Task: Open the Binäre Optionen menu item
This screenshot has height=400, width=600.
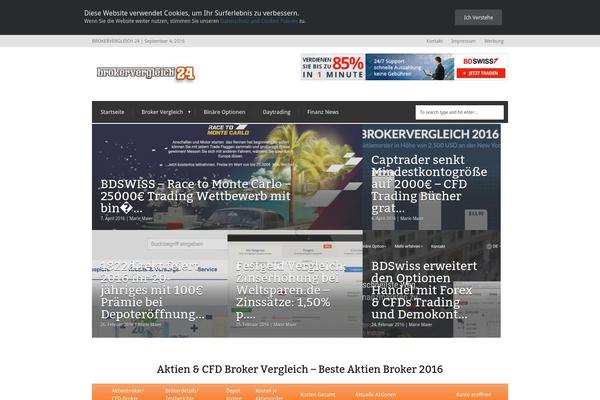Action: point(224,112)
